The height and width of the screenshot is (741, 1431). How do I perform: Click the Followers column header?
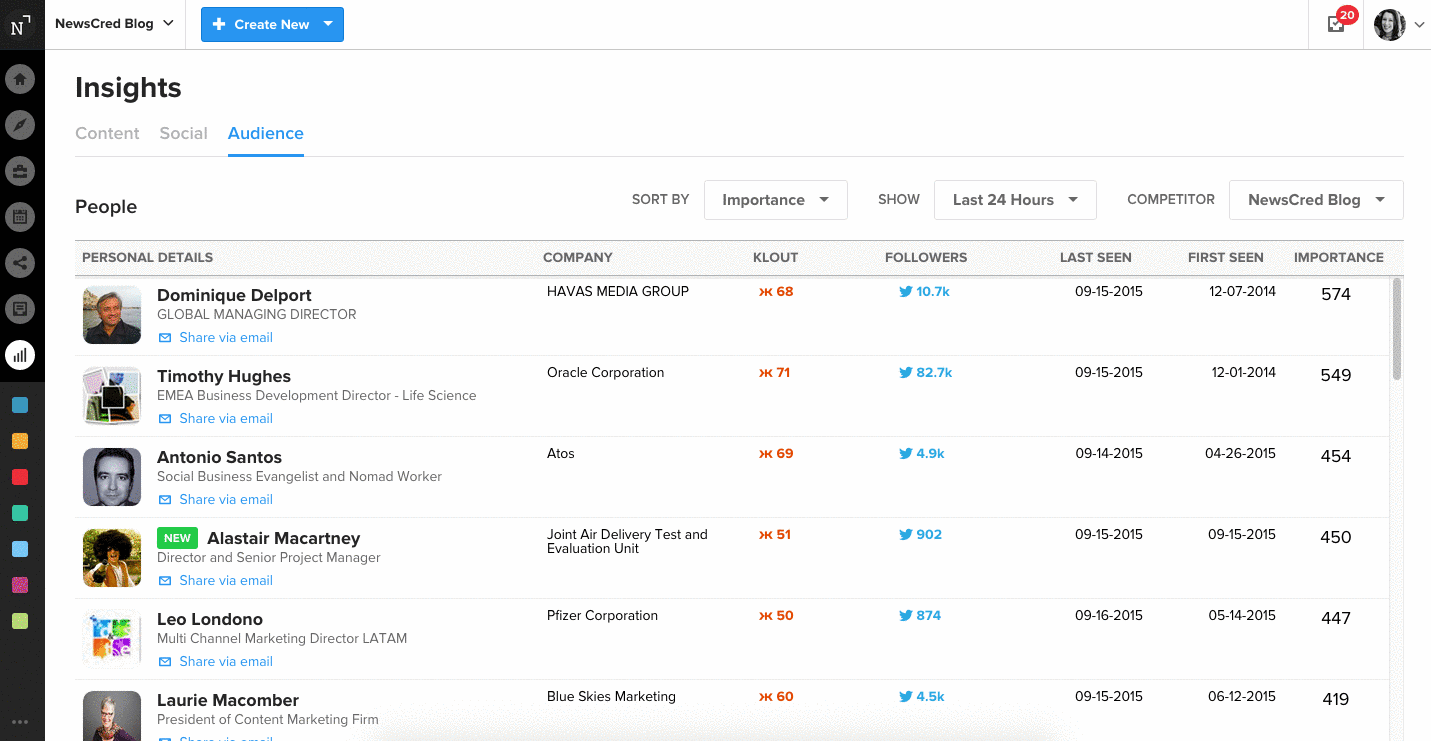click(x=926, y=257)
